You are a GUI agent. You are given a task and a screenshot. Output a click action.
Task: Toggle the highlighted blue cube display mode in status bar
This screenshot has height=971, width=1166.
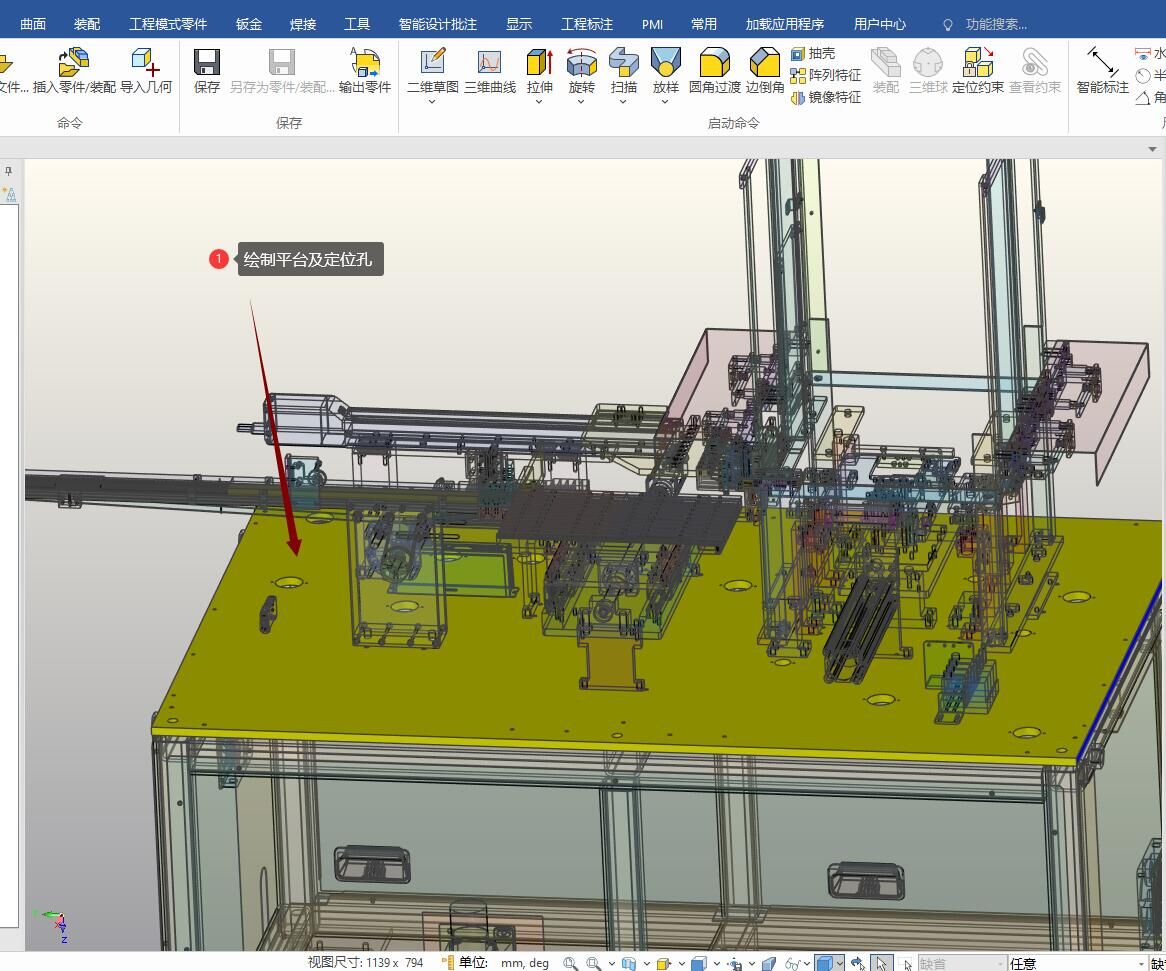point(824,963)
